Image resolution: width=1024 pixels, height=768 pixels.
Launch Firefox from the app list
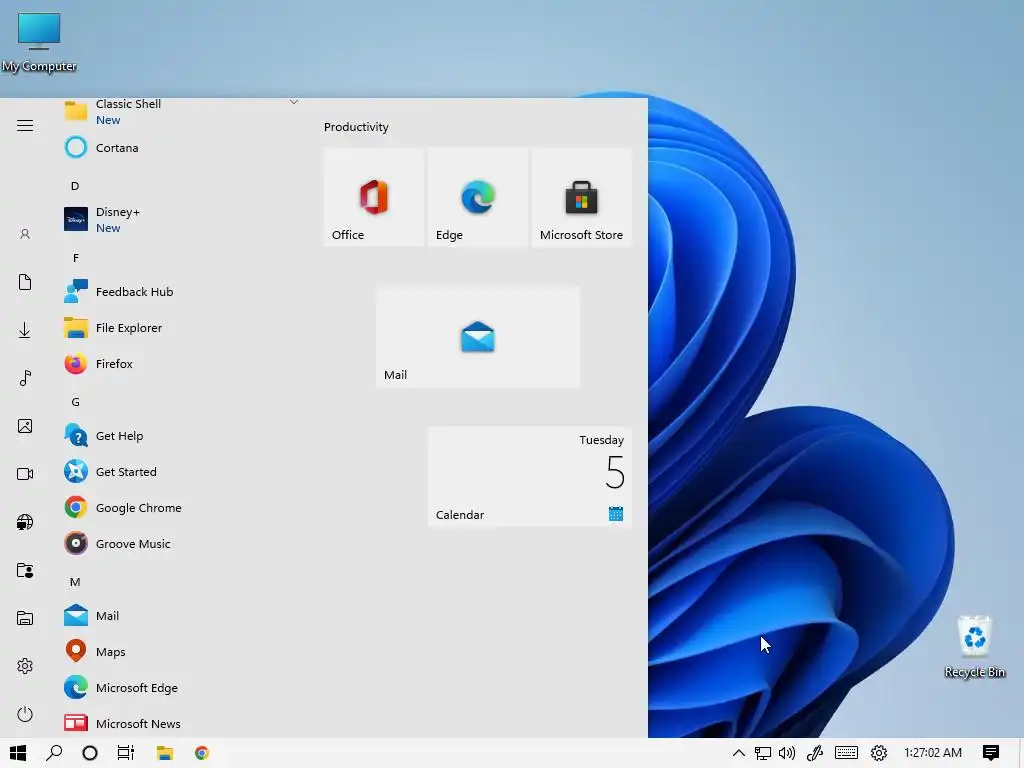182,364
